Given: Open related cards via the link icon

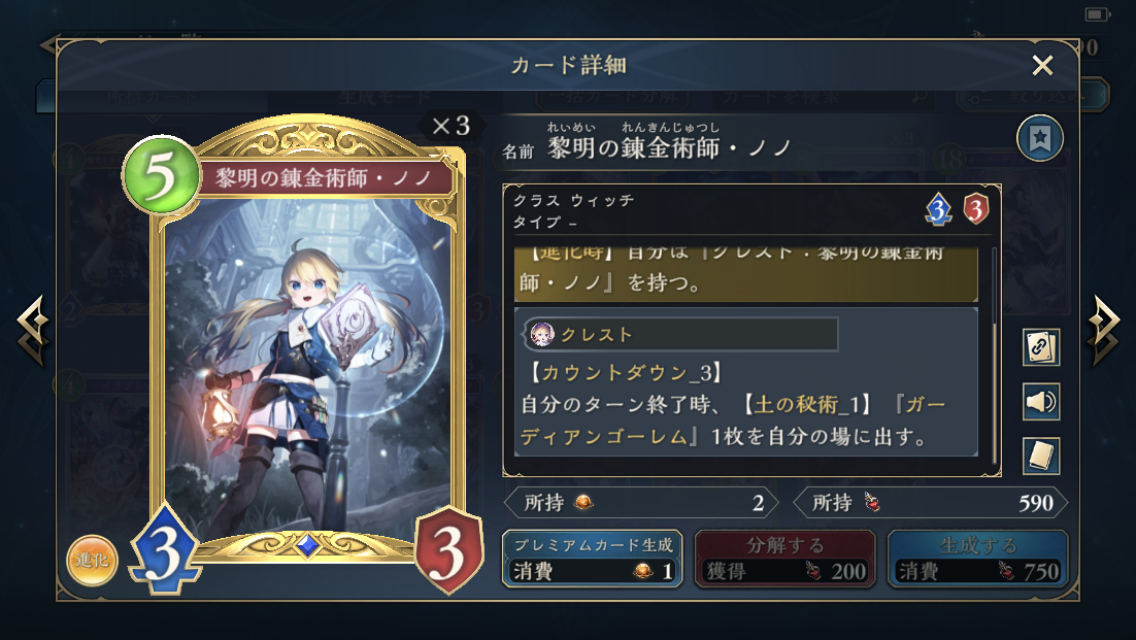Looking at the screenshot, I should click(1041, 347).
